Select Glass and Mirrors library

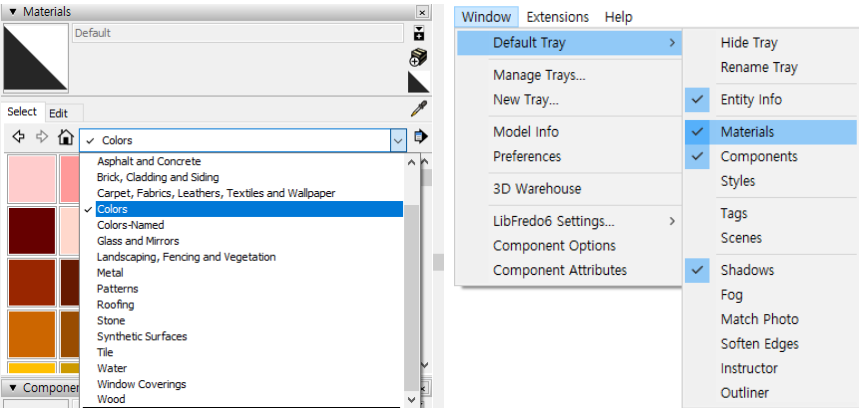coord(249,241)
